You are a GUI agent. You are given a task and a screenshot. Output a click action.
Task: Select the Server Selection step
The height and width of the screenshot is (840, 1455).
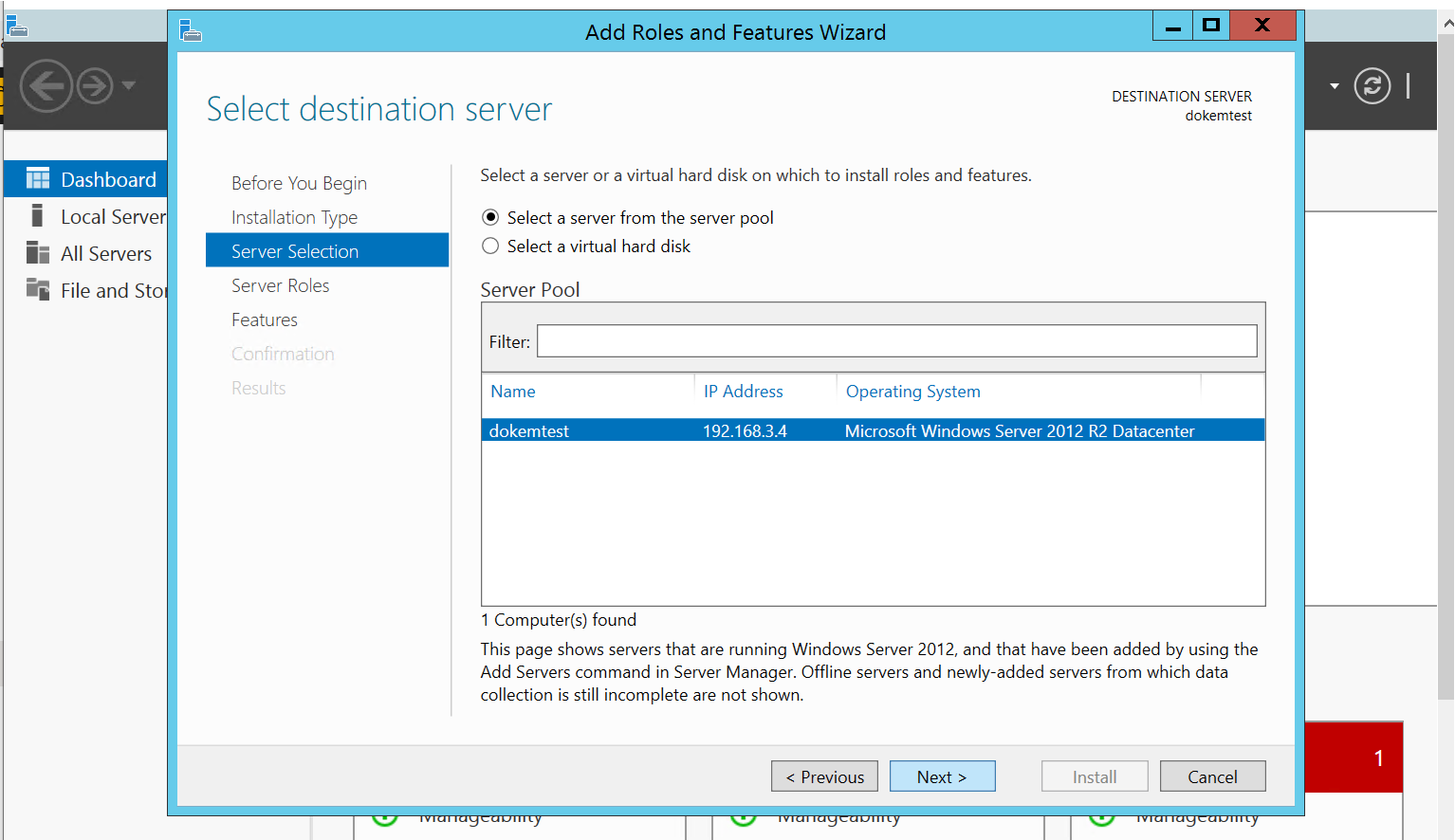327,250
